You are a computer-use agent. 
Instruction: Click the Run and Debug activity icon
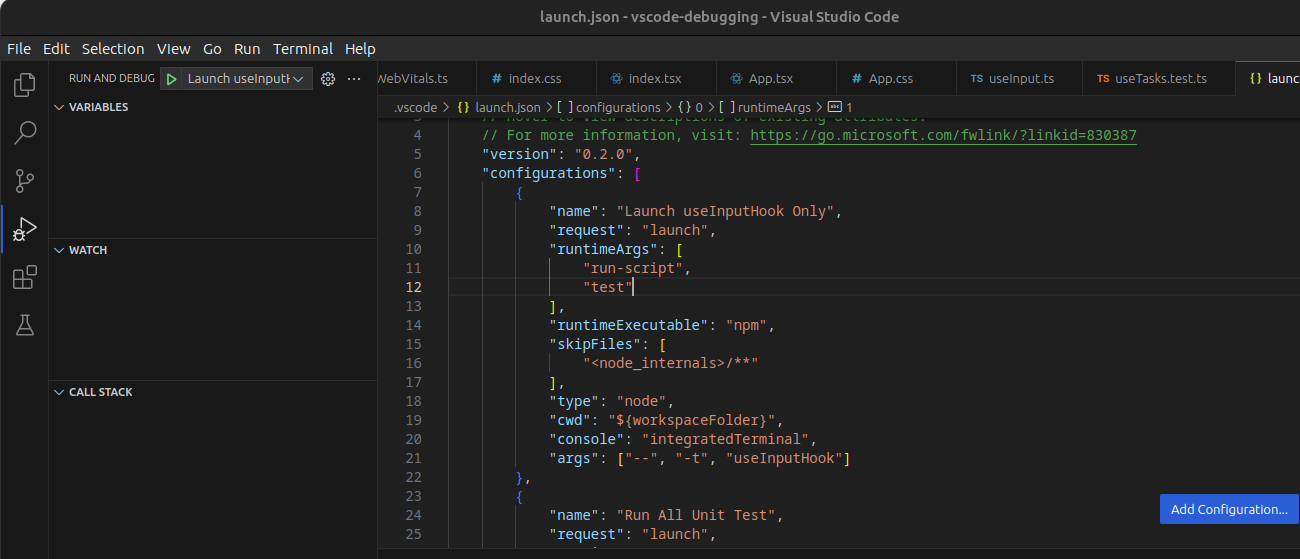(24, 230)
